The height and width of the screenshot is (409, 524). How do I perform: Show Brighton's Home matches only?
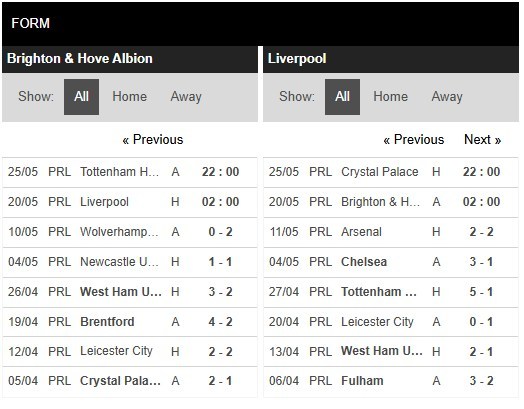[129, 97]
